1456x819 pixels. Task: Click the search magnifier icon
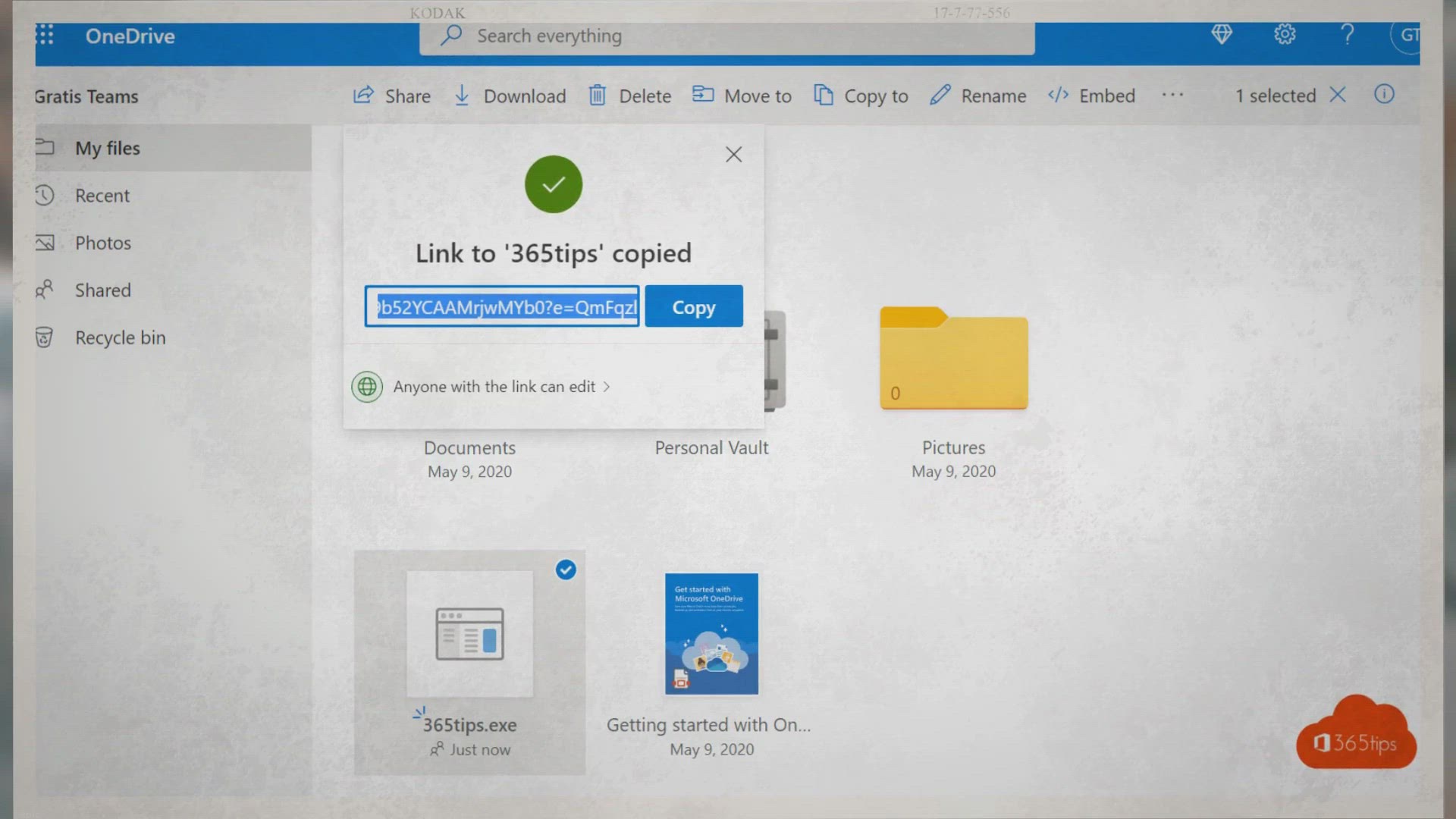click(450, 35)
